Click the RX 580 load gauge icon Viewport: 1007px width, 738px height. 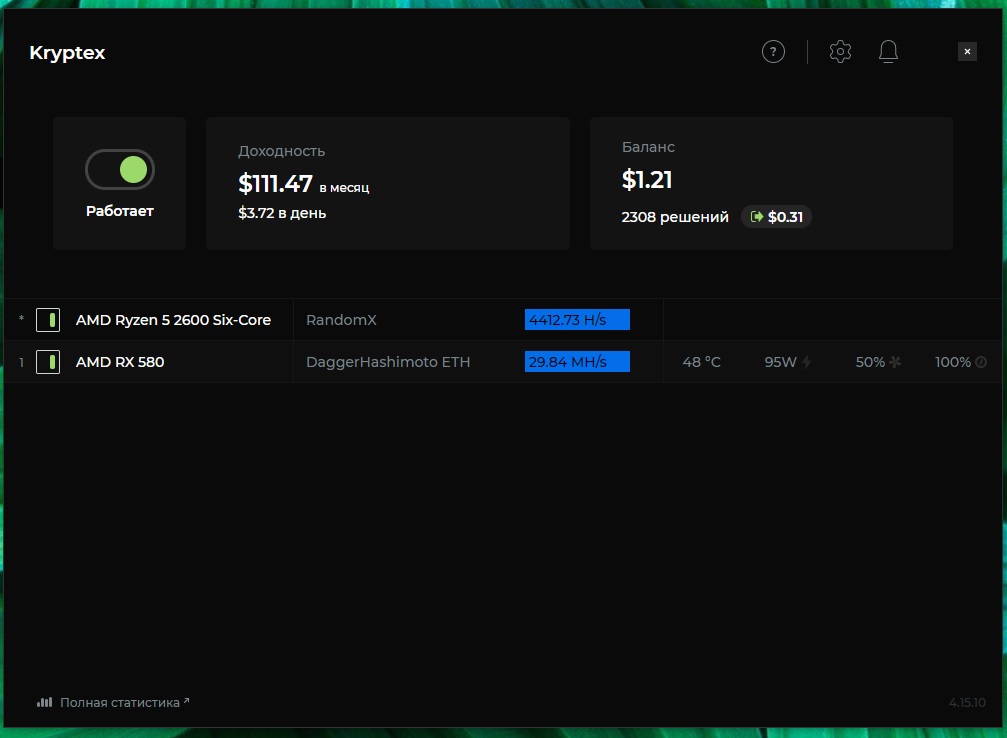tap(981, 362)
